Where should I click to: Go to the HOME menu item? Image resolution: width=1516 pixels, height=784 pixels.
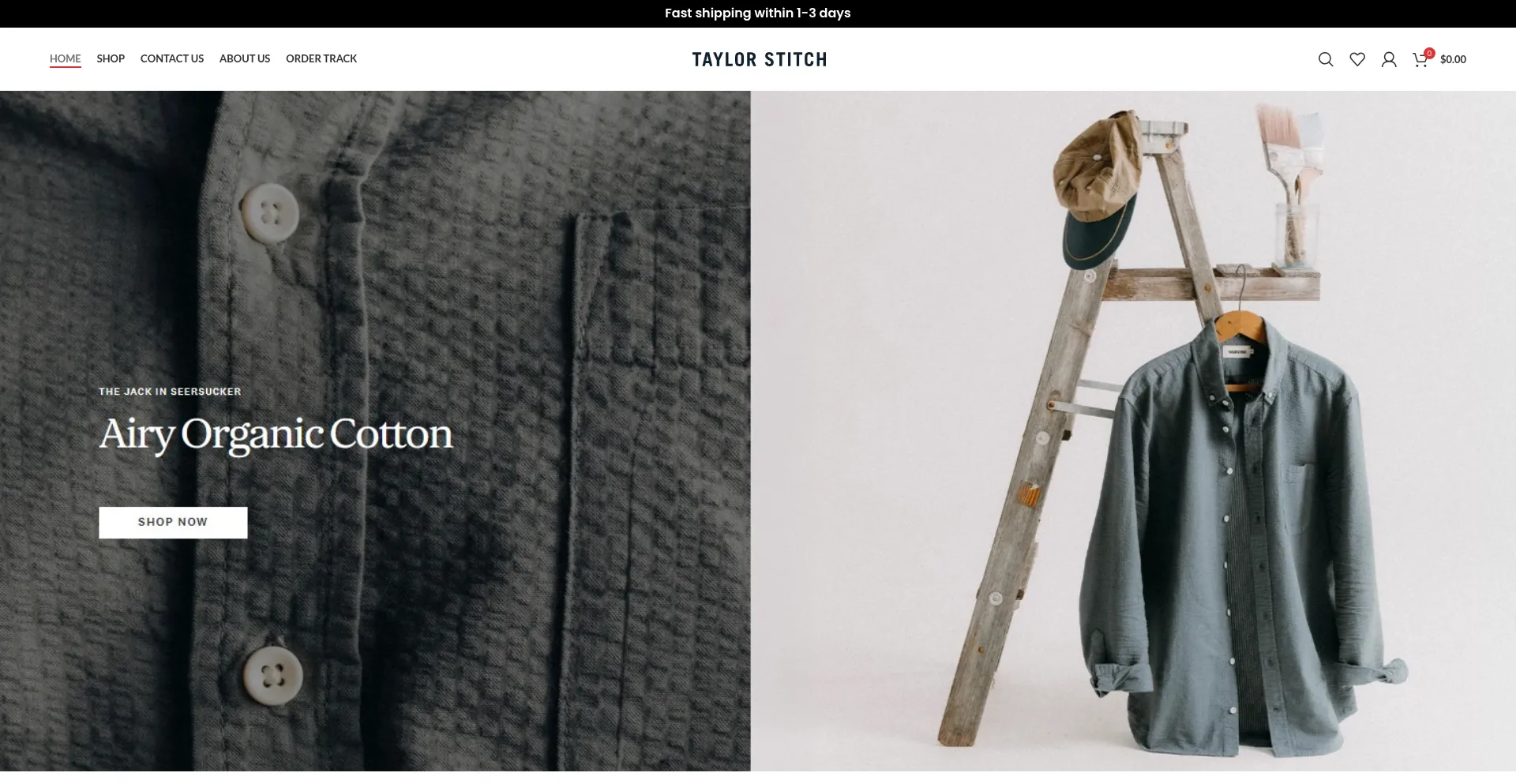pos(66,58)
